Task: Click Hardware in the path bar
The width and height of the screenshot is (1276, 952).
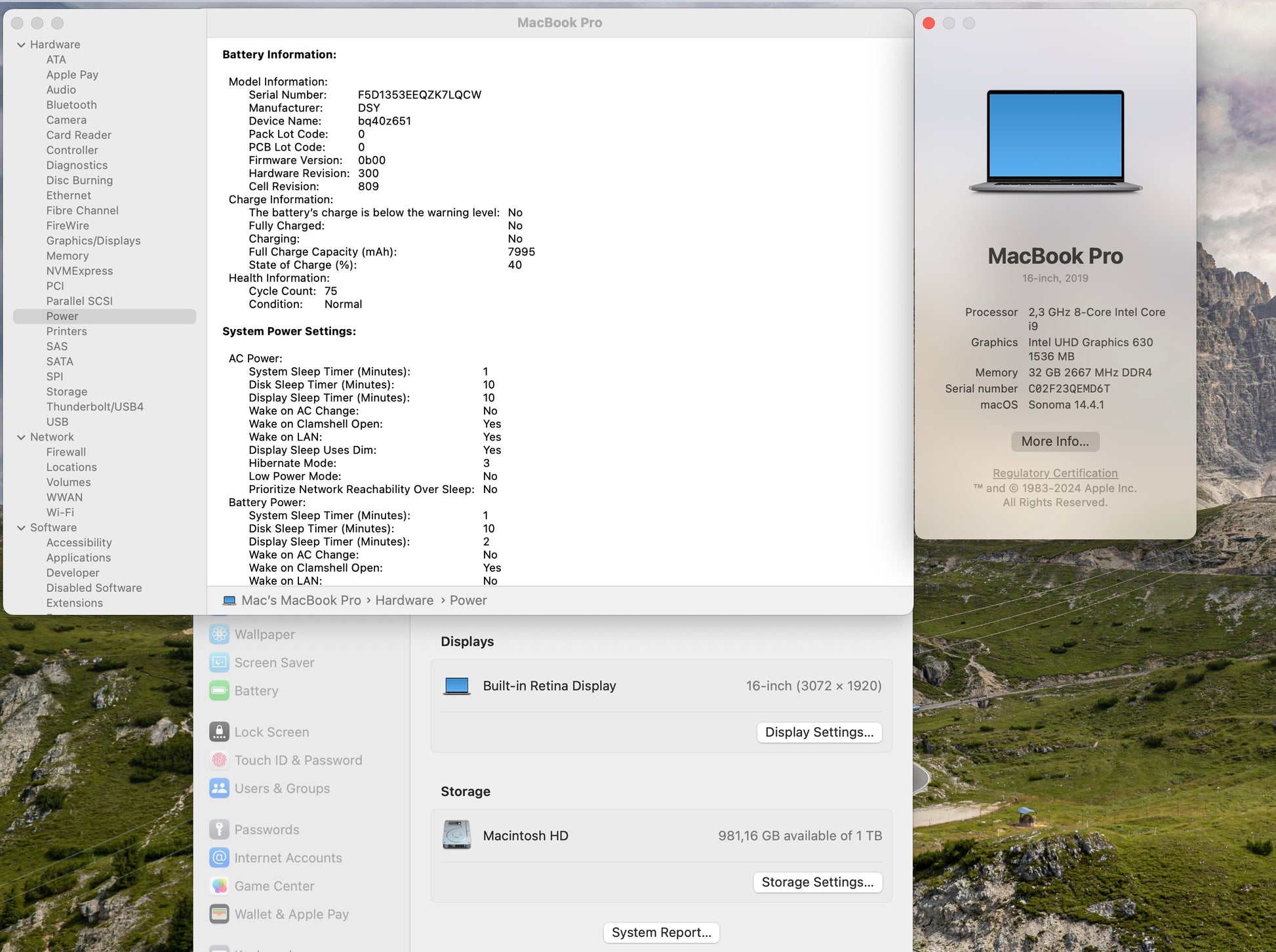Action: tap(404, 600)
